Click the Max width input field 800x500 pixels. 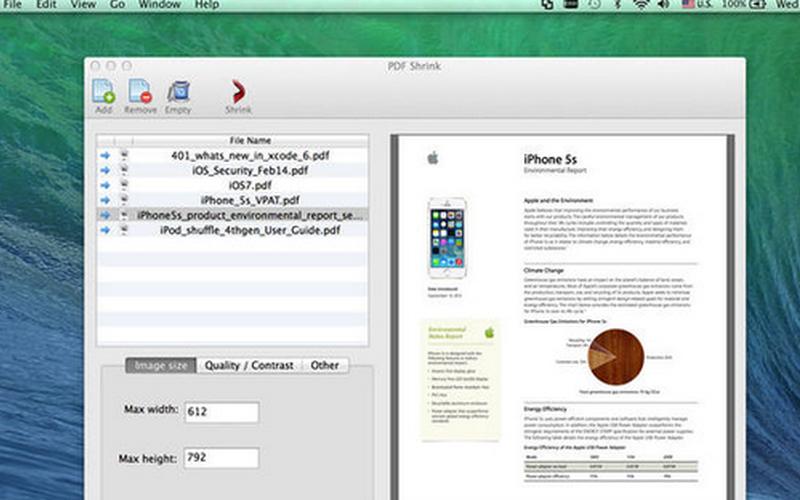pyautogui.click(x=221, y=412)
